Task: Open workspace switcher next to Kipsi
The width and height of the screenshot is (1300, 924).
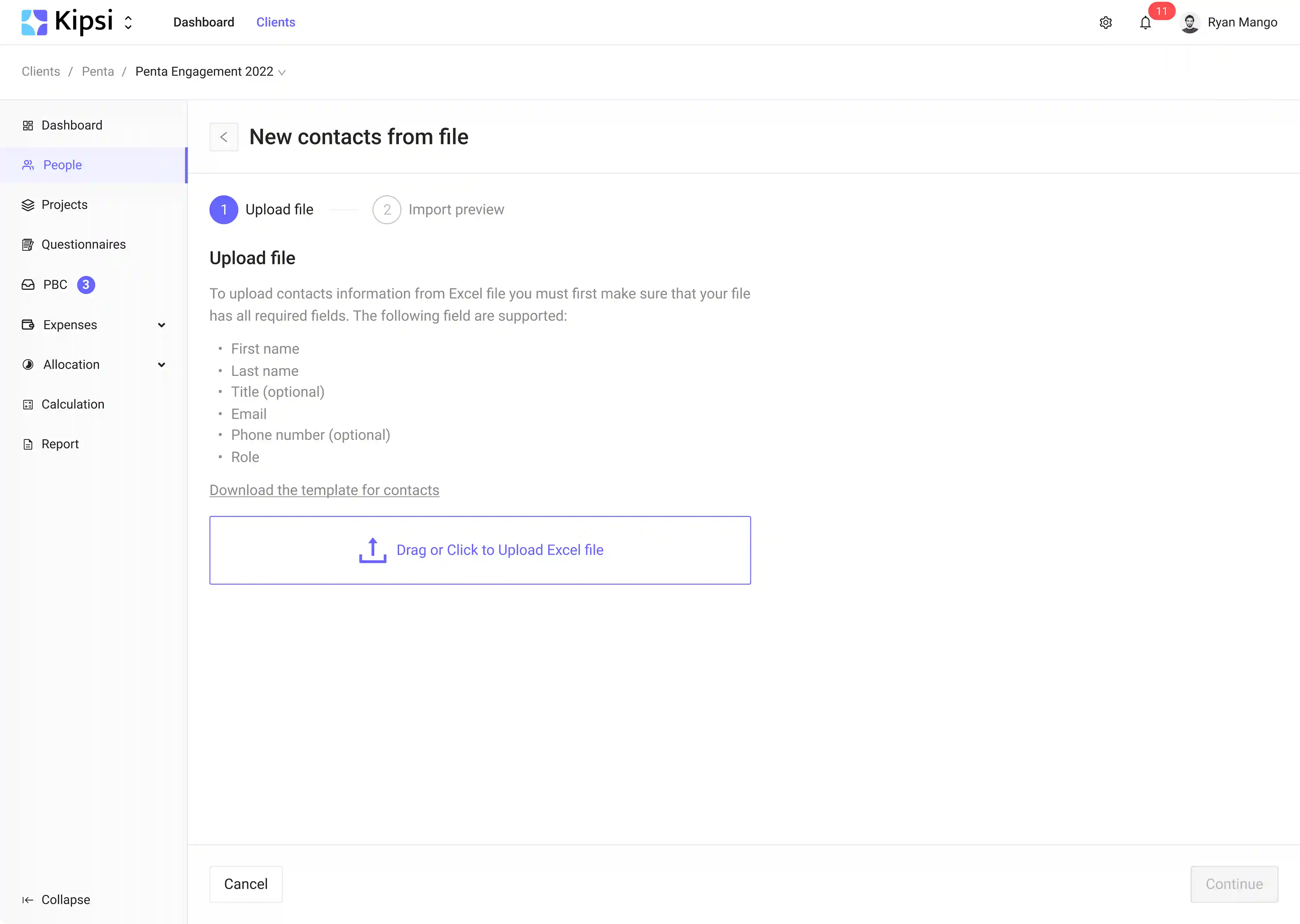Action: point(129,23)
